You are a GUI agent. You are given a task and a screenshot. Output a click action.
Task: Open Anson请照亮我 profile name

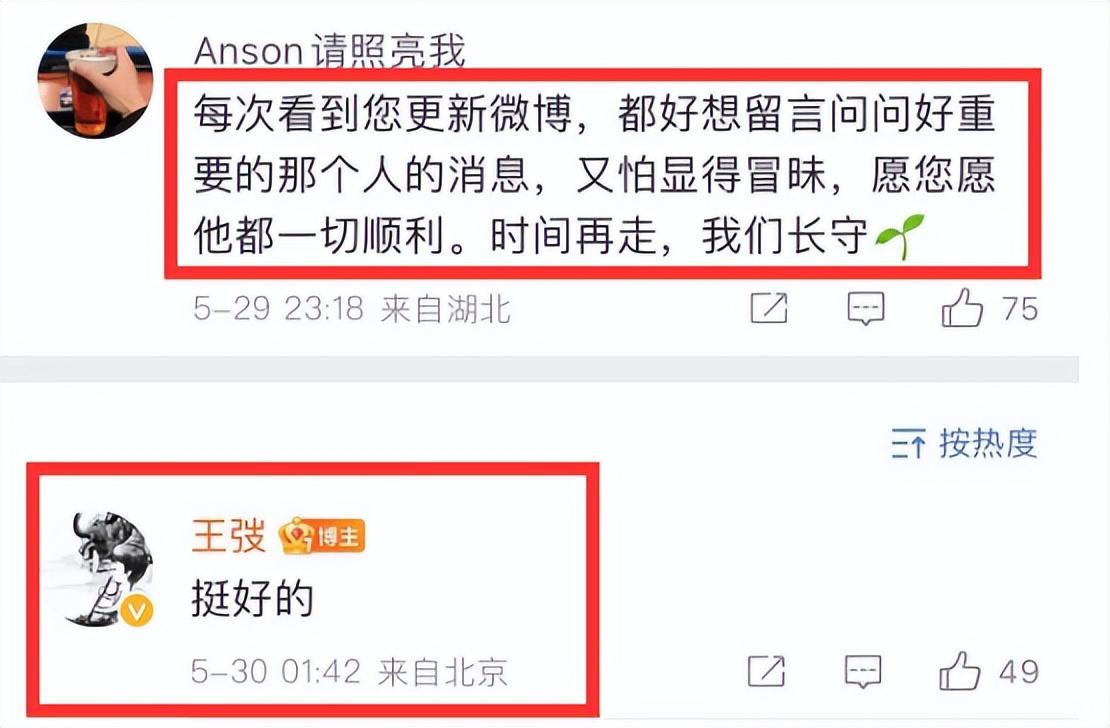tap(330, 51)
